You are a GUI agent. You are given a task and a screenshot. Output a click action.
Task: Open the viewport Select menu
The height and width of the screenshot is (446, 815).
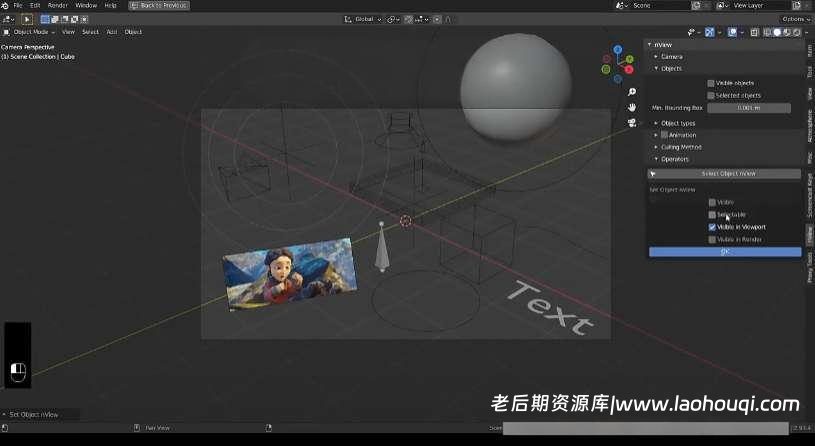(90, 32)
